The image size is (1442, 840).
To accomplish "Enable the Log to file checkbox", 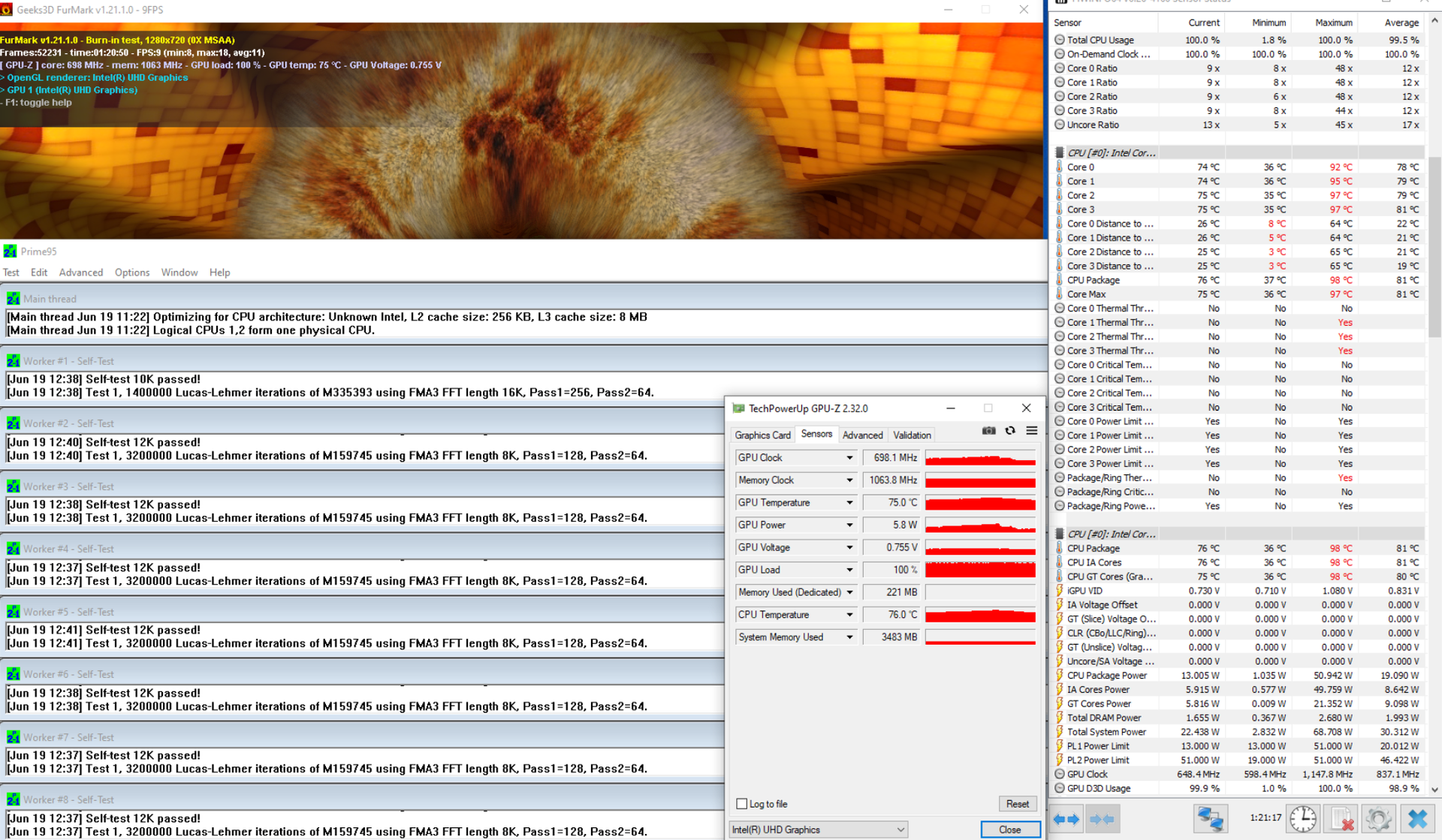I will coord(742,804).
